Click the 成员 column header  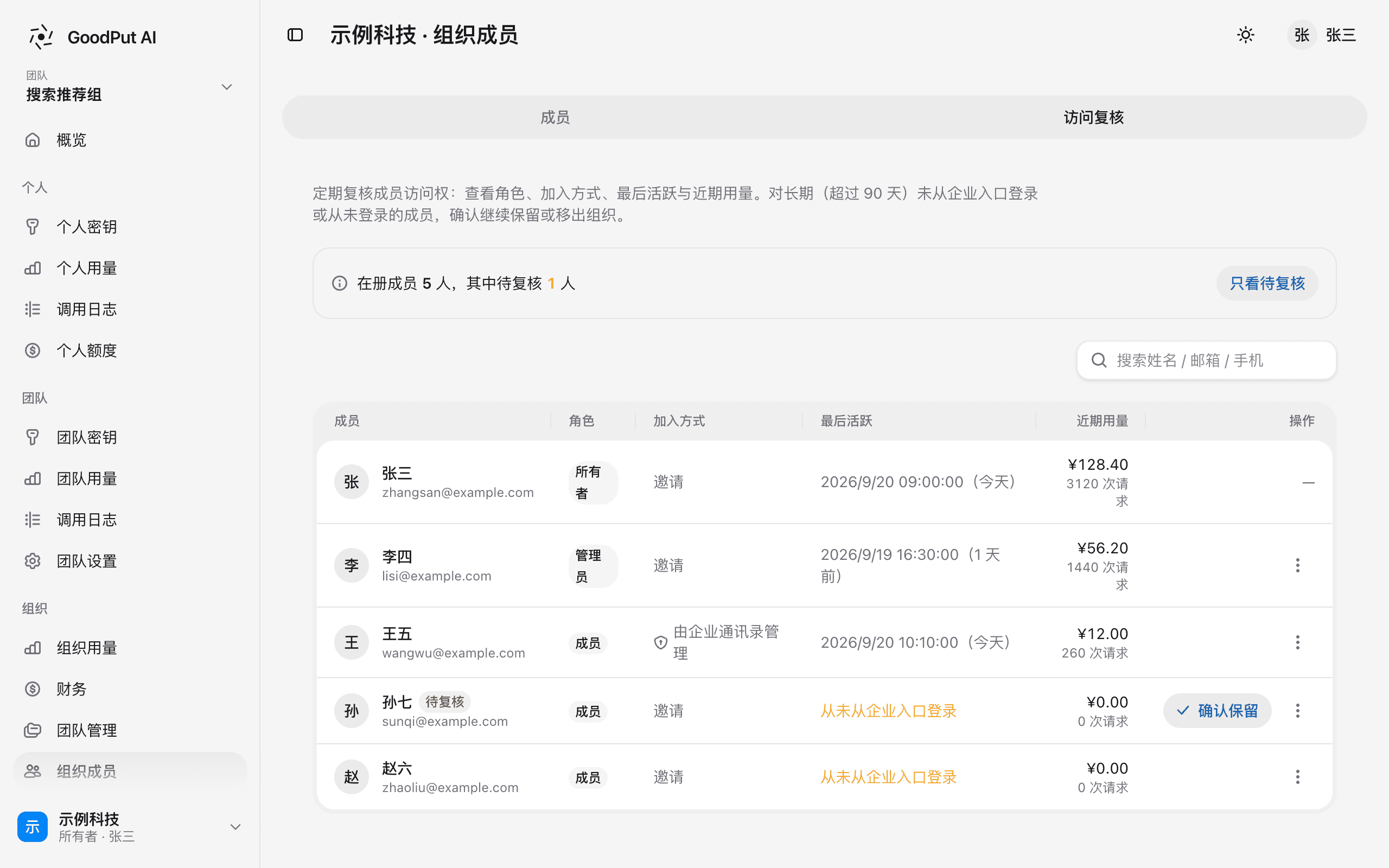pos(347,421)
